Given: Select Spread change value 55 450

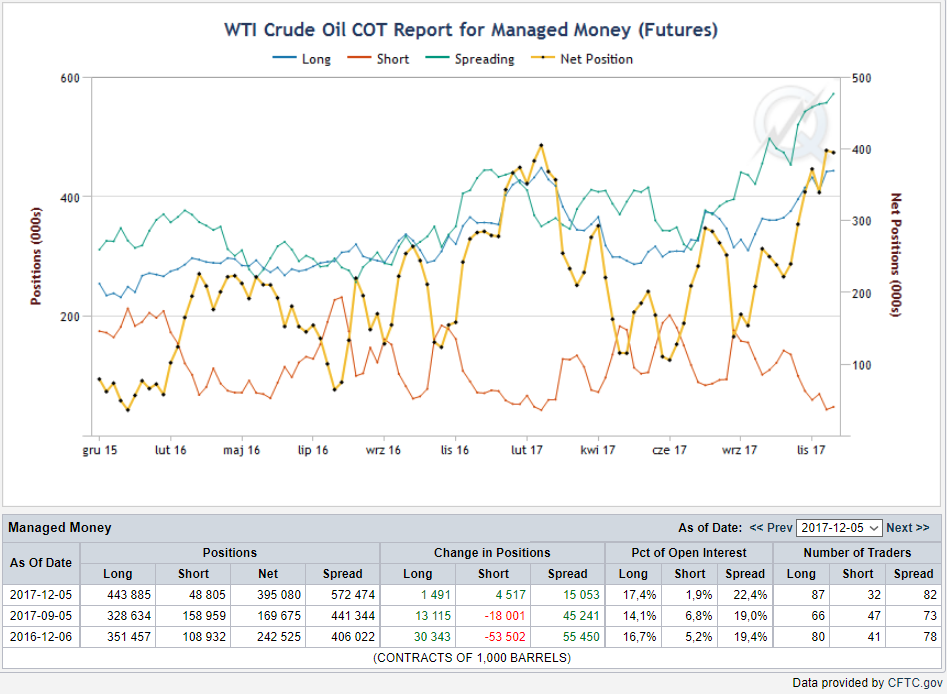Looking at the screenshot, I should point(582,637).
